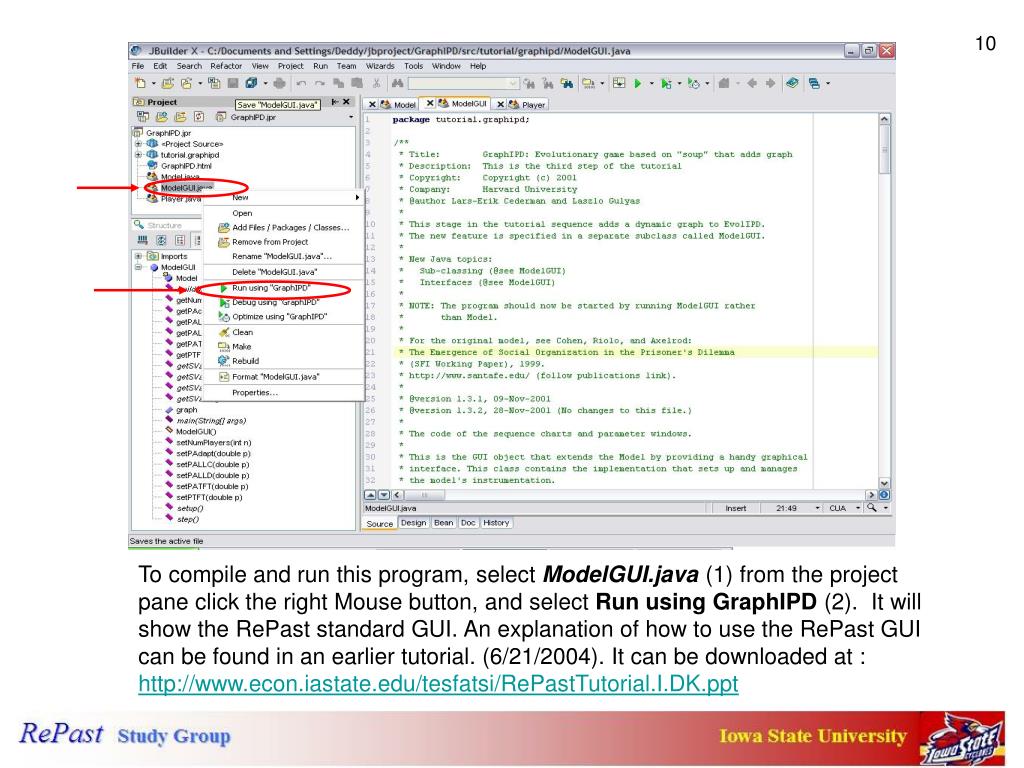Close the Model editor tab with its X
Image resolution: width=1024 pixels, height=768 pixels.
point(372,104)
